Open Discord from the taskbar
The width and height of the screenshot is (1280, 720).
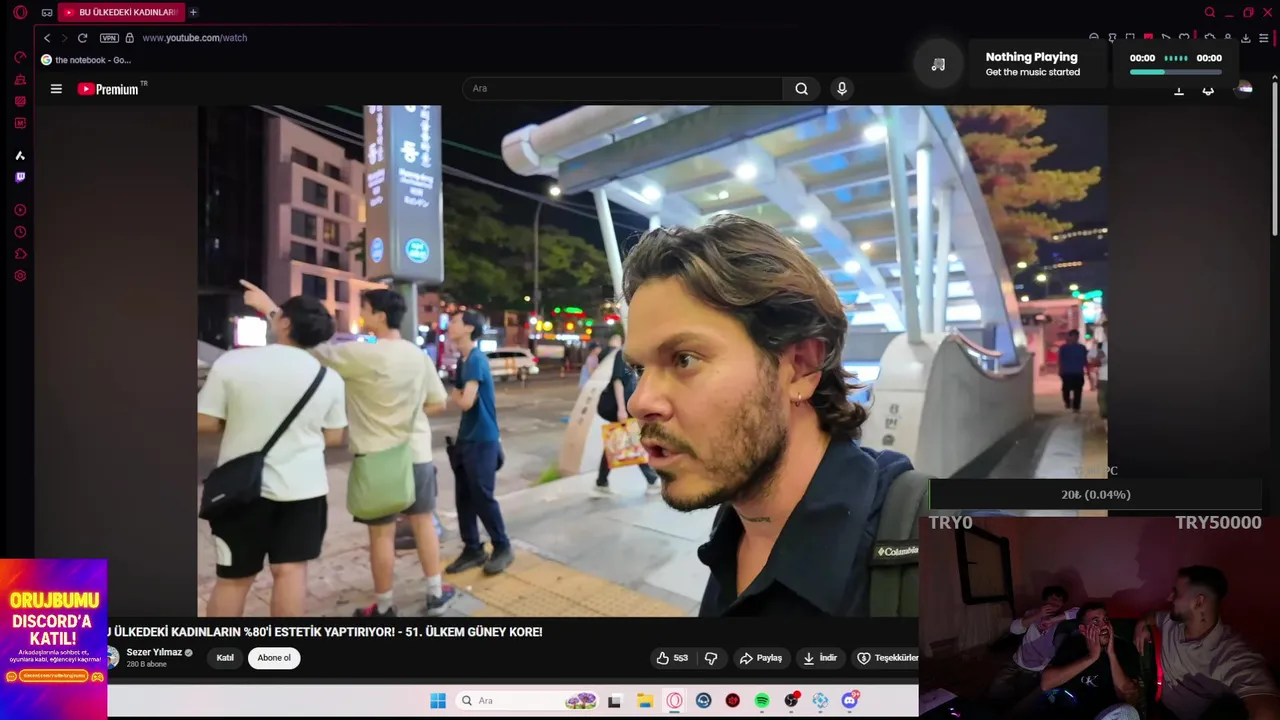[x=850, y=701]
